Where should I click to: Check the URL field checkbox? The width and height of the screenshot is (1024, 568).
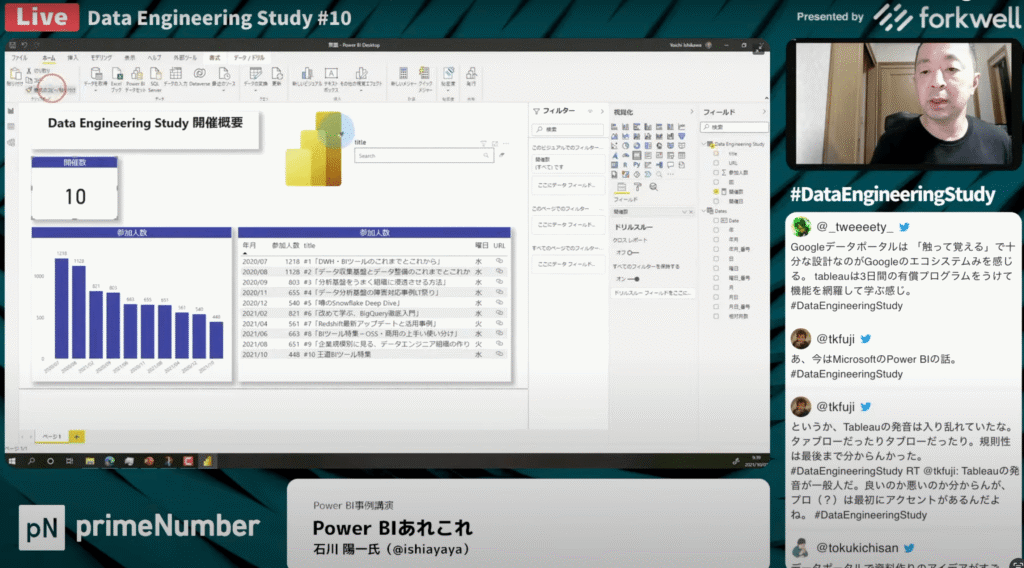click(718, 162)
